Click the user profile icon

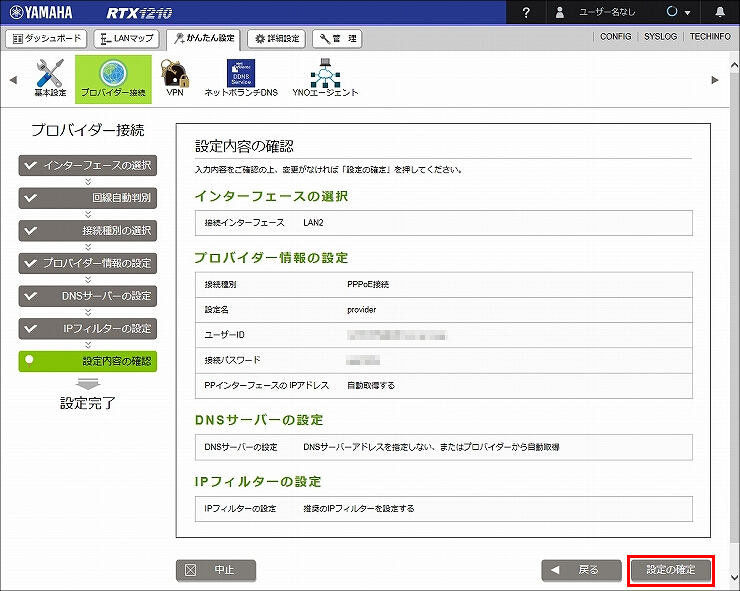pyautogui.click(x=560, y=13)
